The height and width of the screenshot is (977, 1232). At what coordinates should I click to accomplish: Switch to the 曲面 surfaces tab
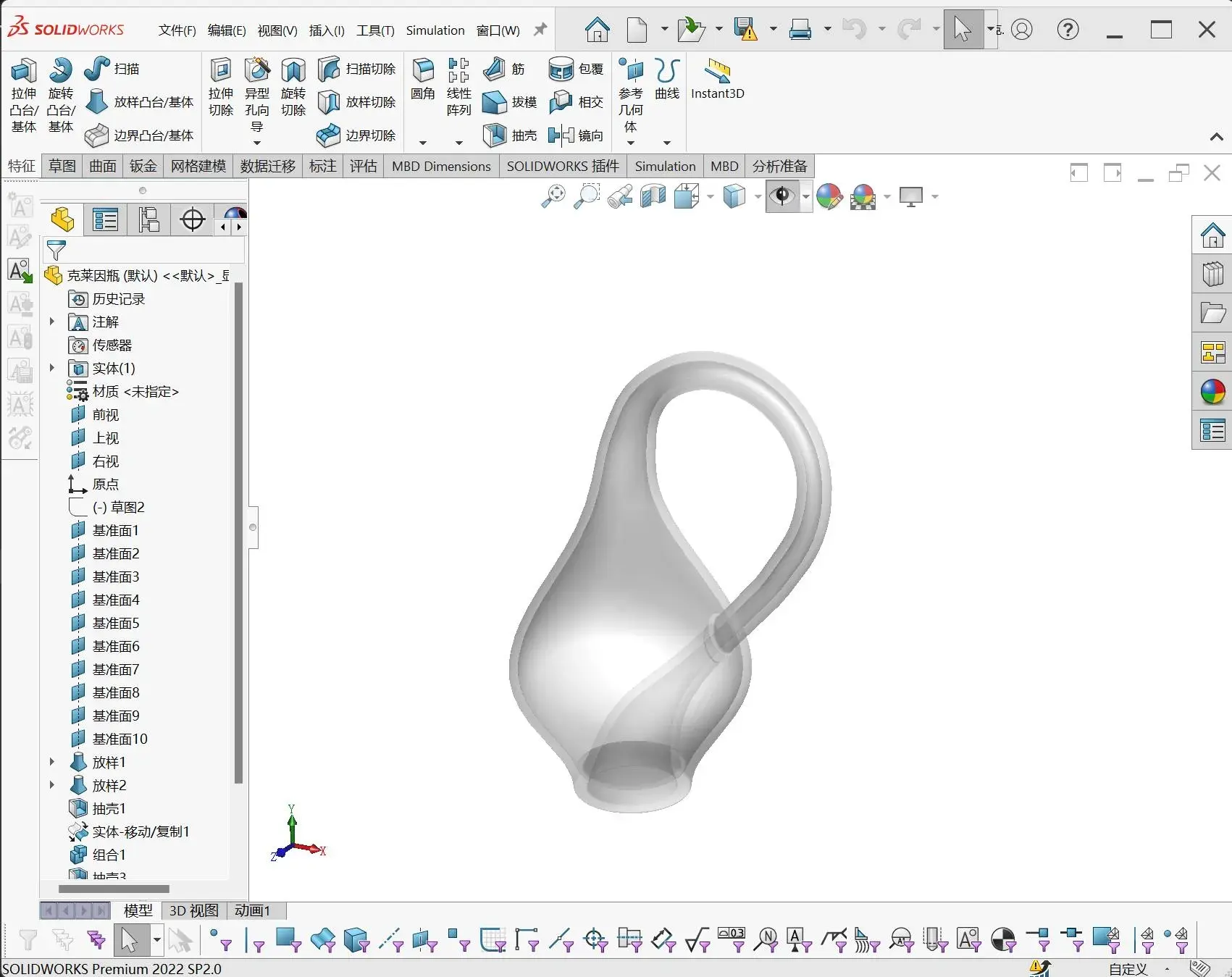103,166
